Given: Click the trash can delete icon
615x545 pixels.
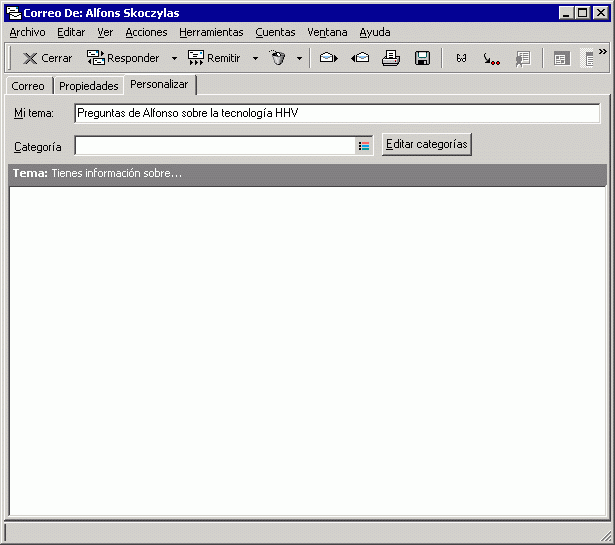Looking at the screenshot, I should (278, 58).
